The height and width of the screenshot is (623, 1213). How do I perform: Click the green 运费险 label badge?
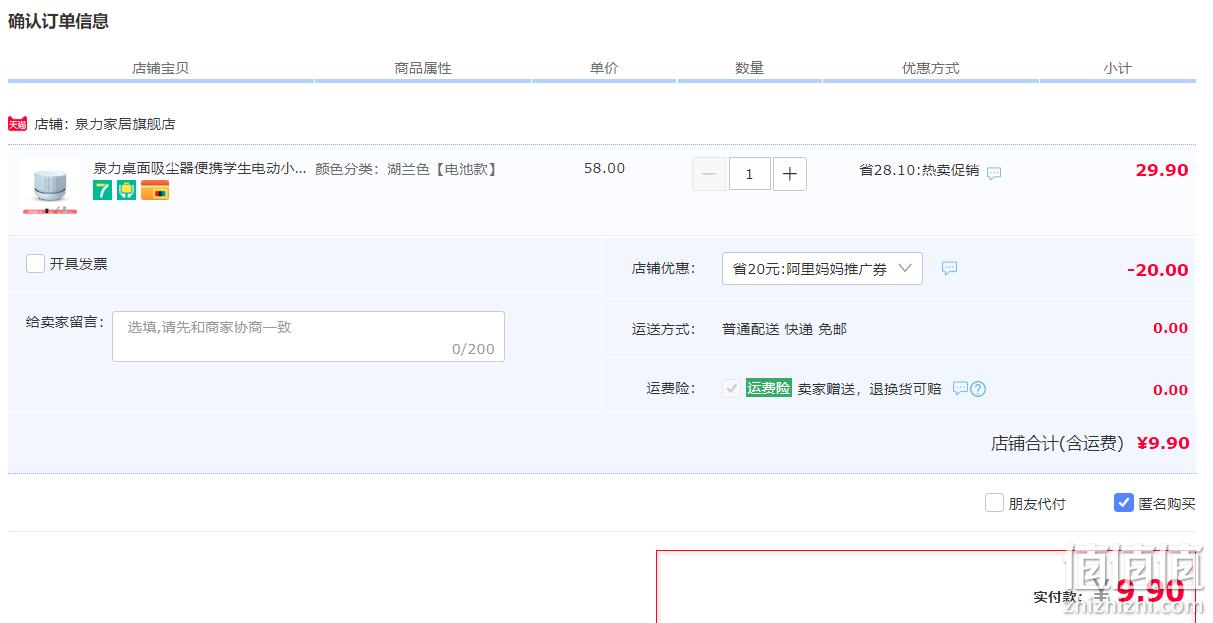(x=769, y=388)
